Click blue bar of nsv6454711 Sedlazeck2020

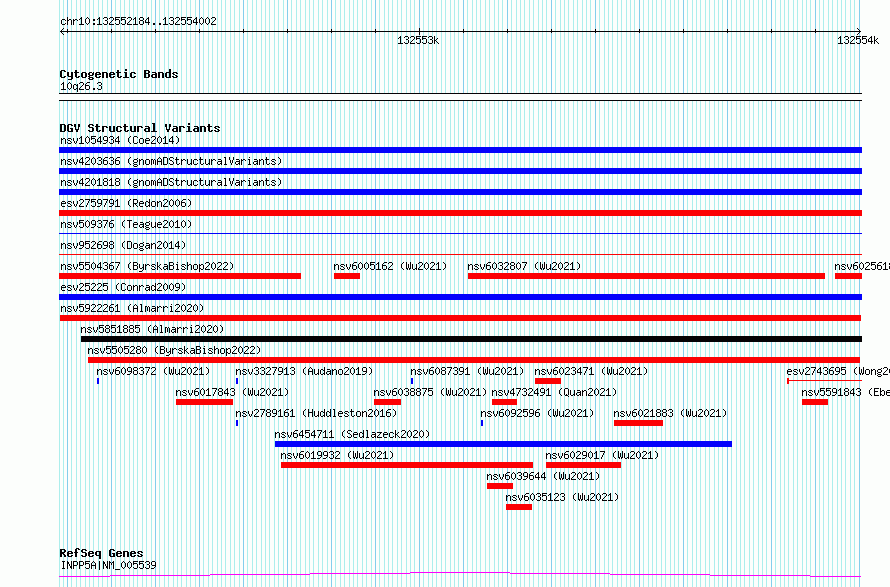point(503,444)
